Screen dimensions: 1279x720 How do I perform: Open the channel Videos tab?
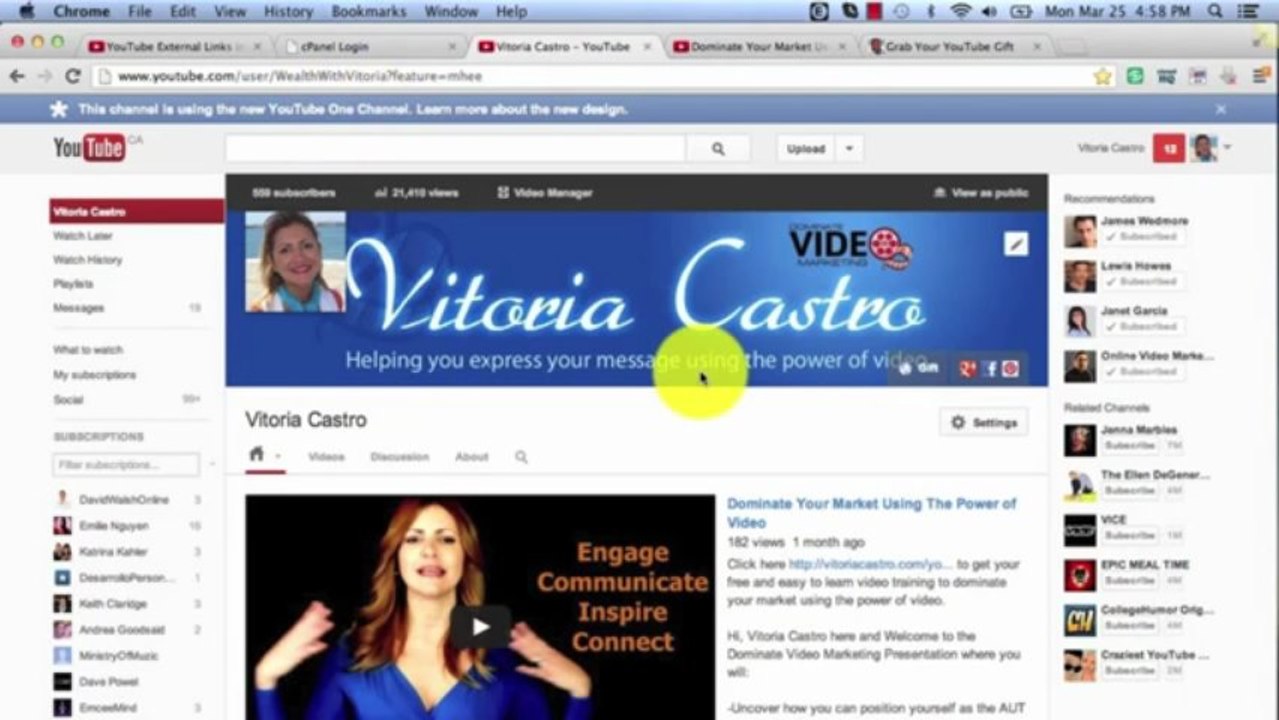click(x=326, y=457)
